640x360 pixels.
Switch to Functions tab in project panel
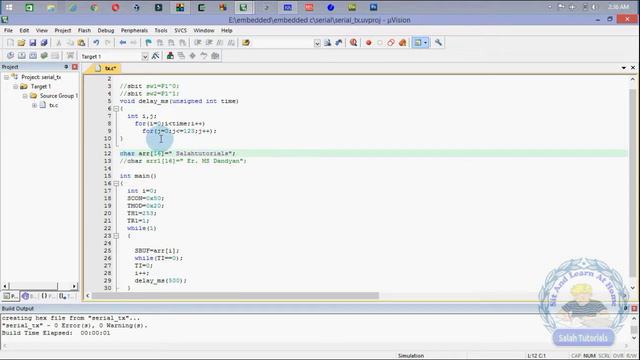pyautogui.click(x=47, y=296)
